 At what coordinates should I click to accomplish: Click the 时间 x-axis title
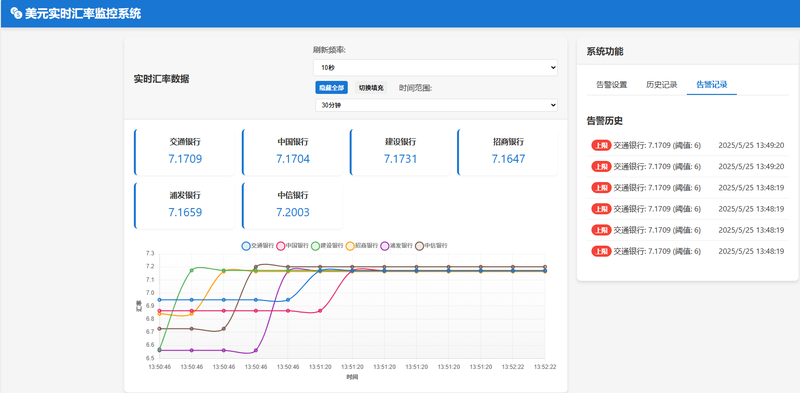352,378
